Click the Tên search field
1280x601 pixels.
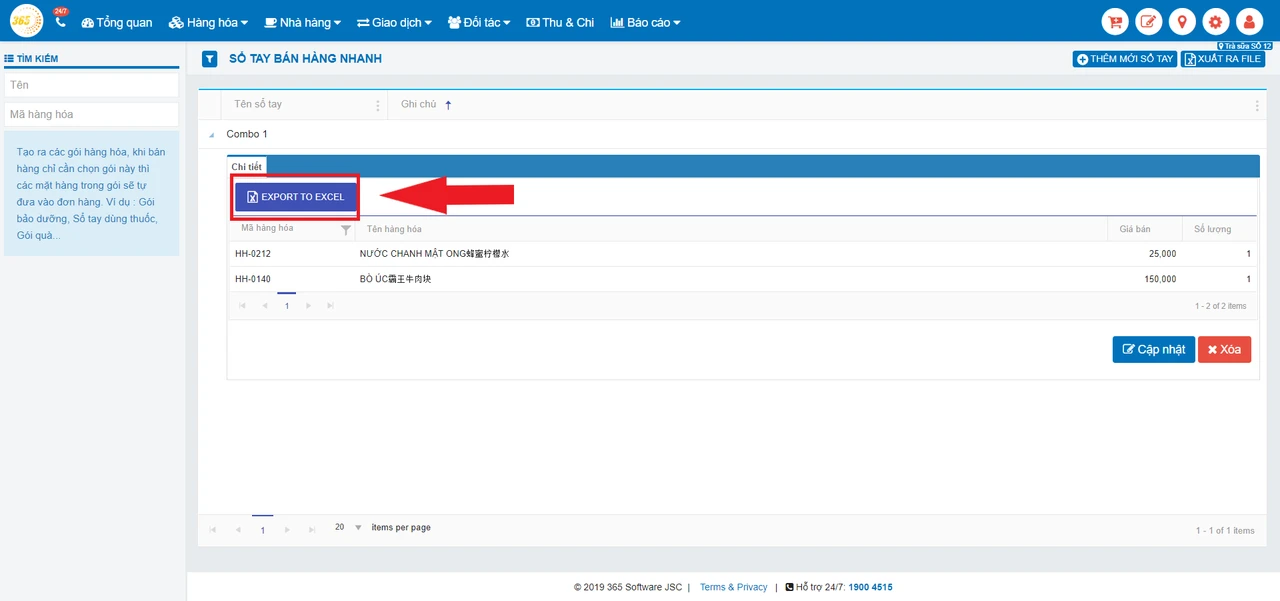click(91, 85)
